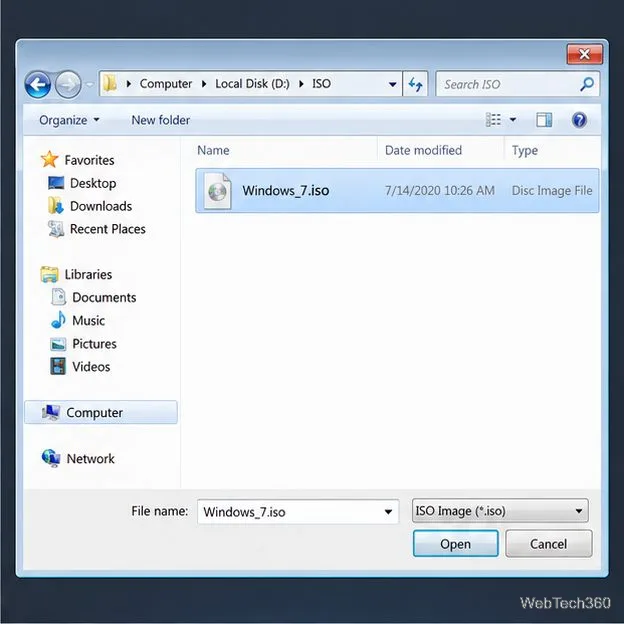Image resolution: width=624 pixels, height=624 pixels.
Task: Click the folder icon in address bar
Action: pos(110,84)
